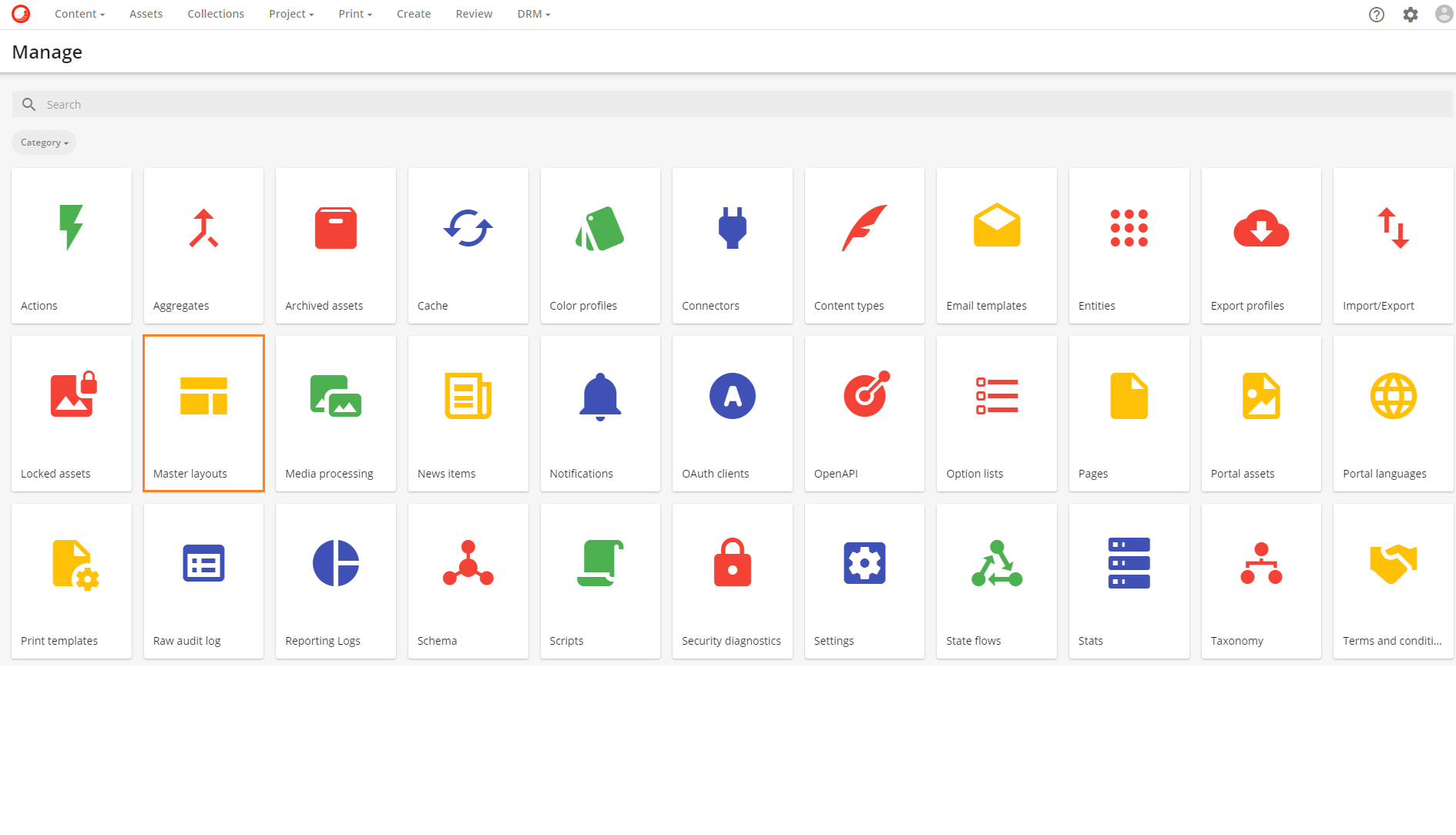
Task: Open the Connectors plug icon
Action: click(732, 228)
